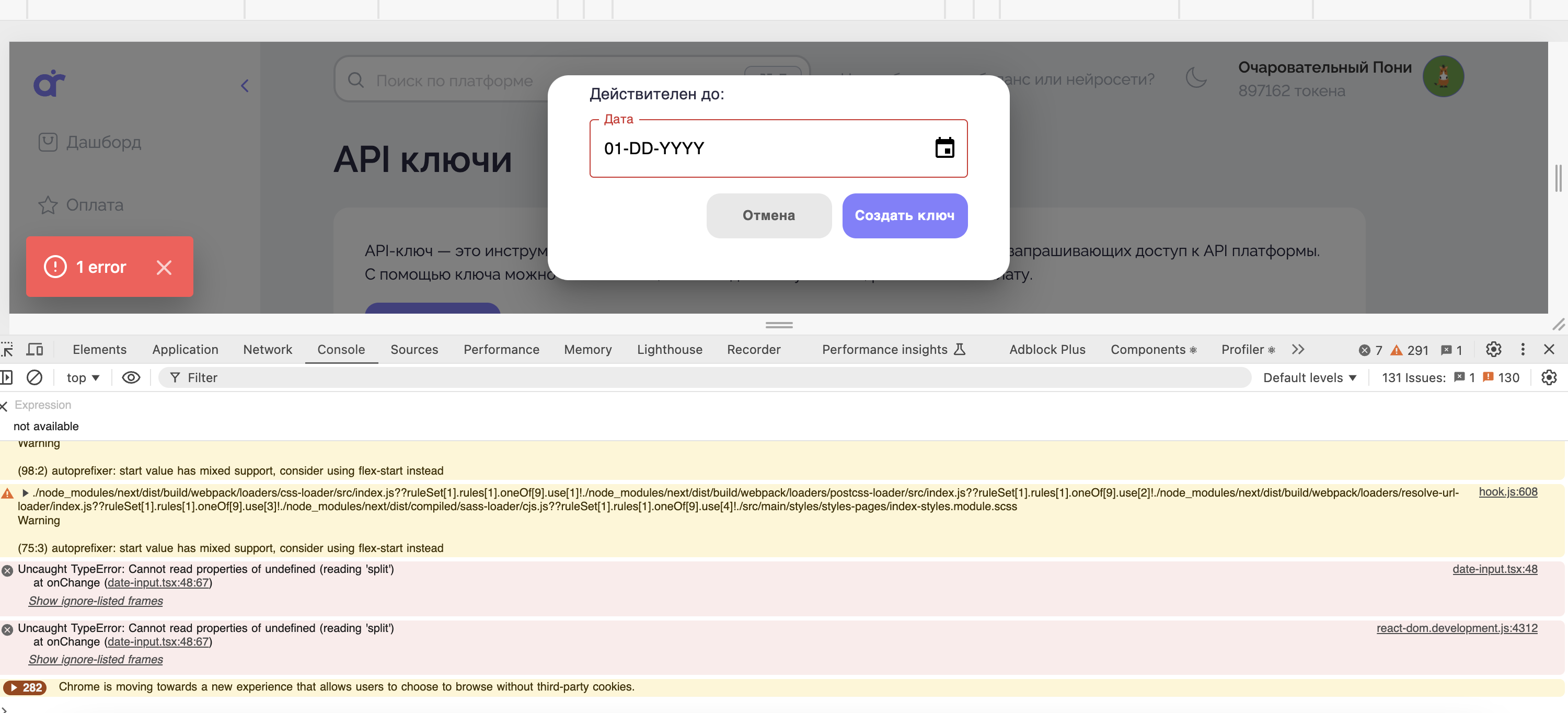Screen dimensions: 1568x713
Task: Clear the console
Action: [34, 377]
